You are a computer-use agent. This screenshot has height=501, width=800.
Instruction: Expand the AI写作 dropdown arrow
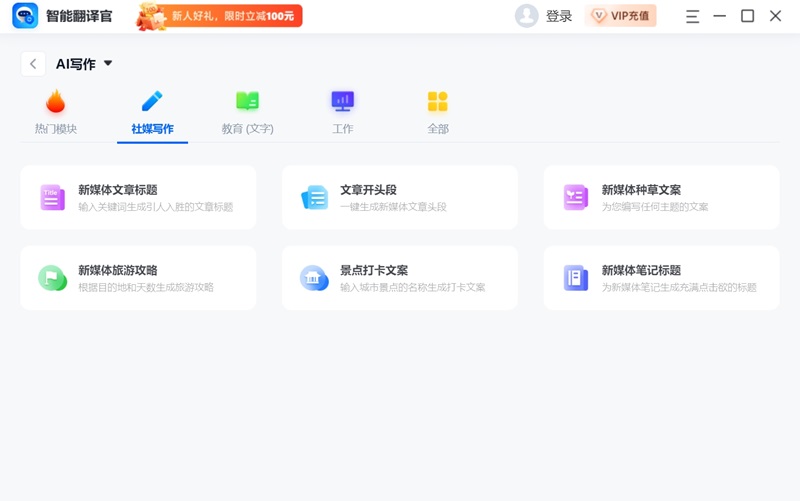click(x=108, y=63)
